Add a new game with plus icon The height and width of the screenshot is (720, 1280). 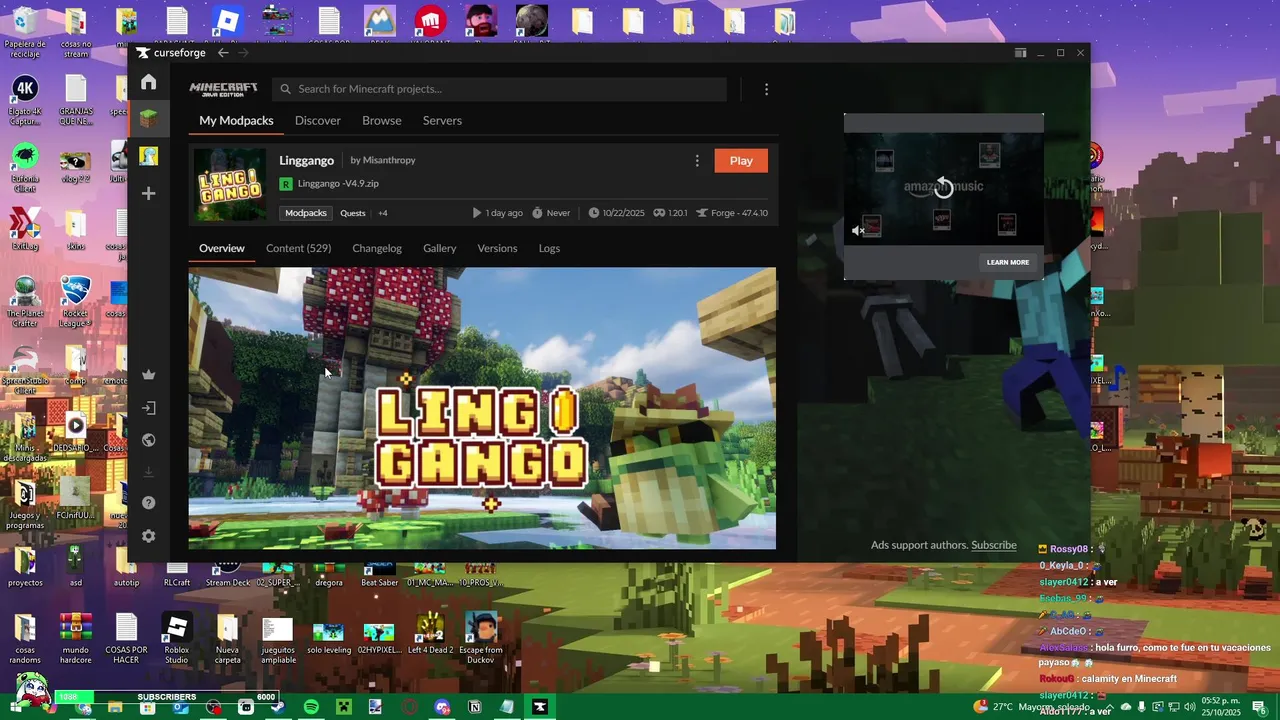click(x=148, y=193)
